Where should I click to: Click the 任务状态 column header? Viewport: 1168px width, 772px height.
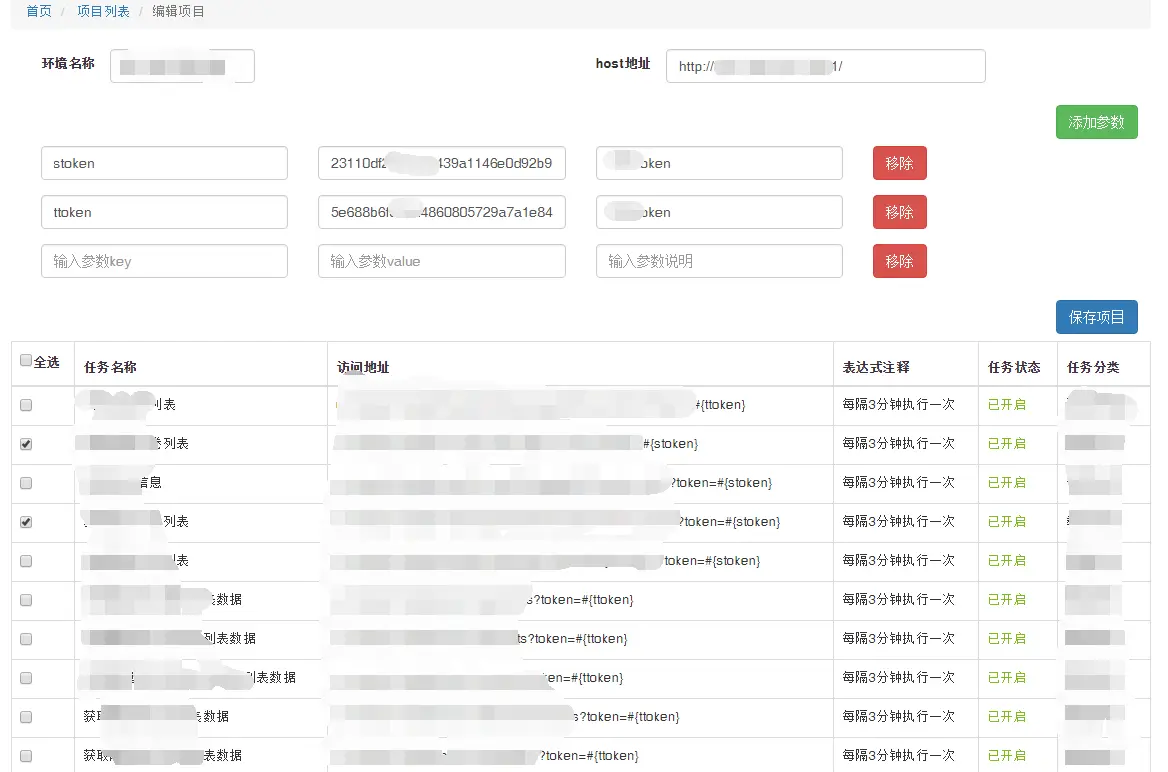(1014, 367)
